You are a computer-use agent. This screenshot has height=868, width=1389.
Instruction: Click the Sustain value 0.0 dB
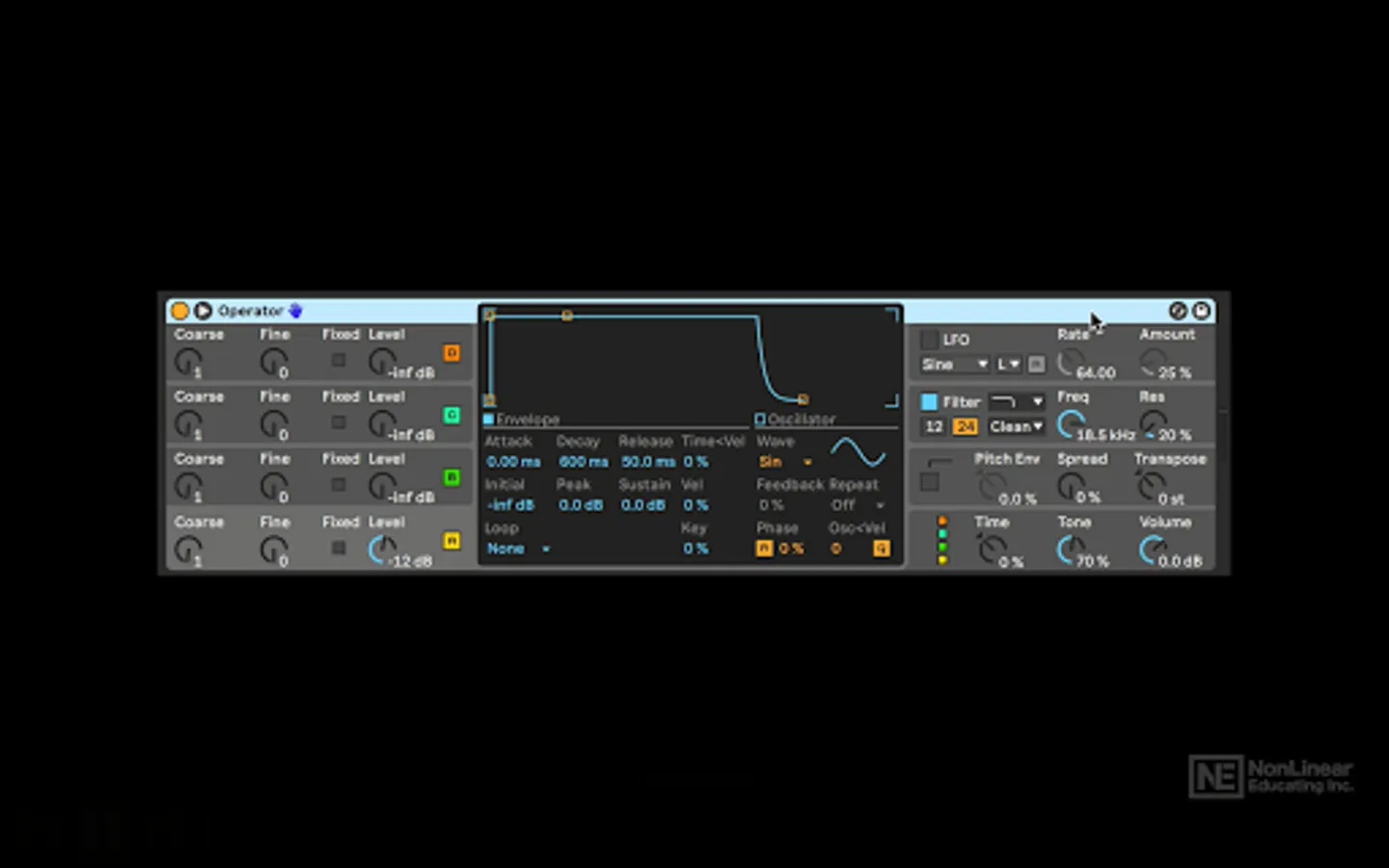(x=643, y=505)
